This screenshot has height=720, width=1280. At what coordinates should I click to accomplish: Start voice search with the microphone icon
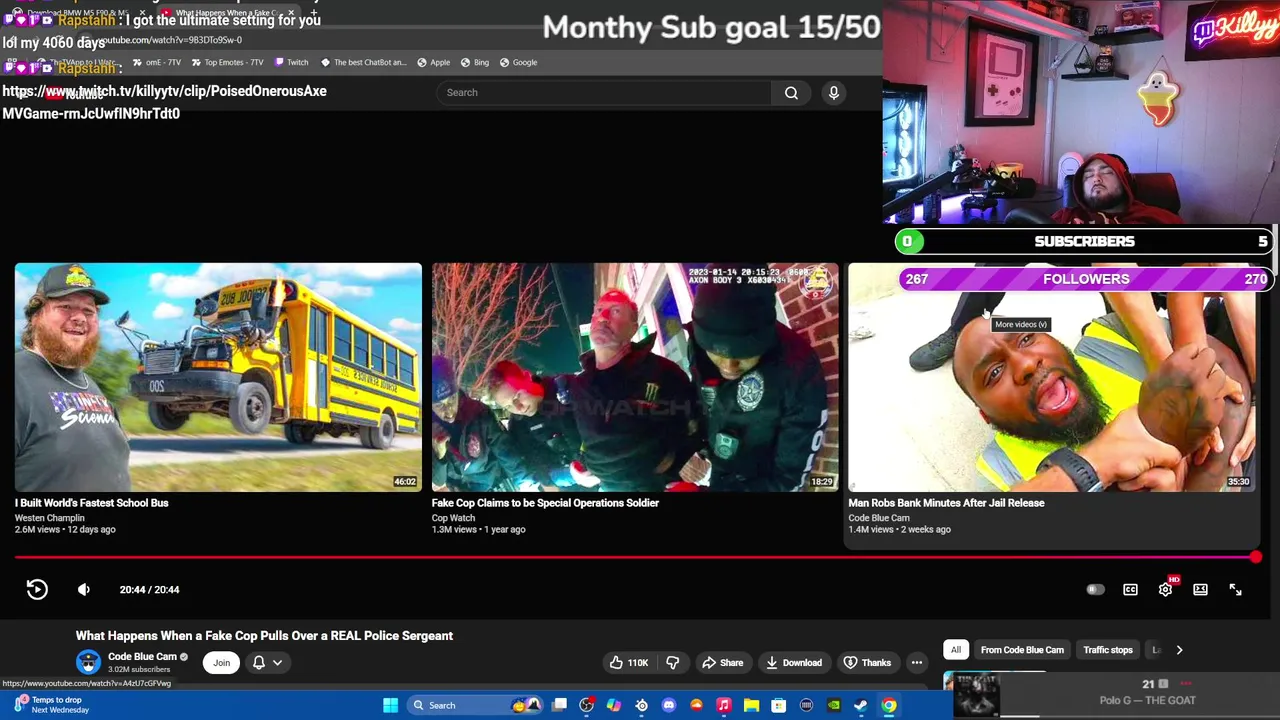click(834, 92)
